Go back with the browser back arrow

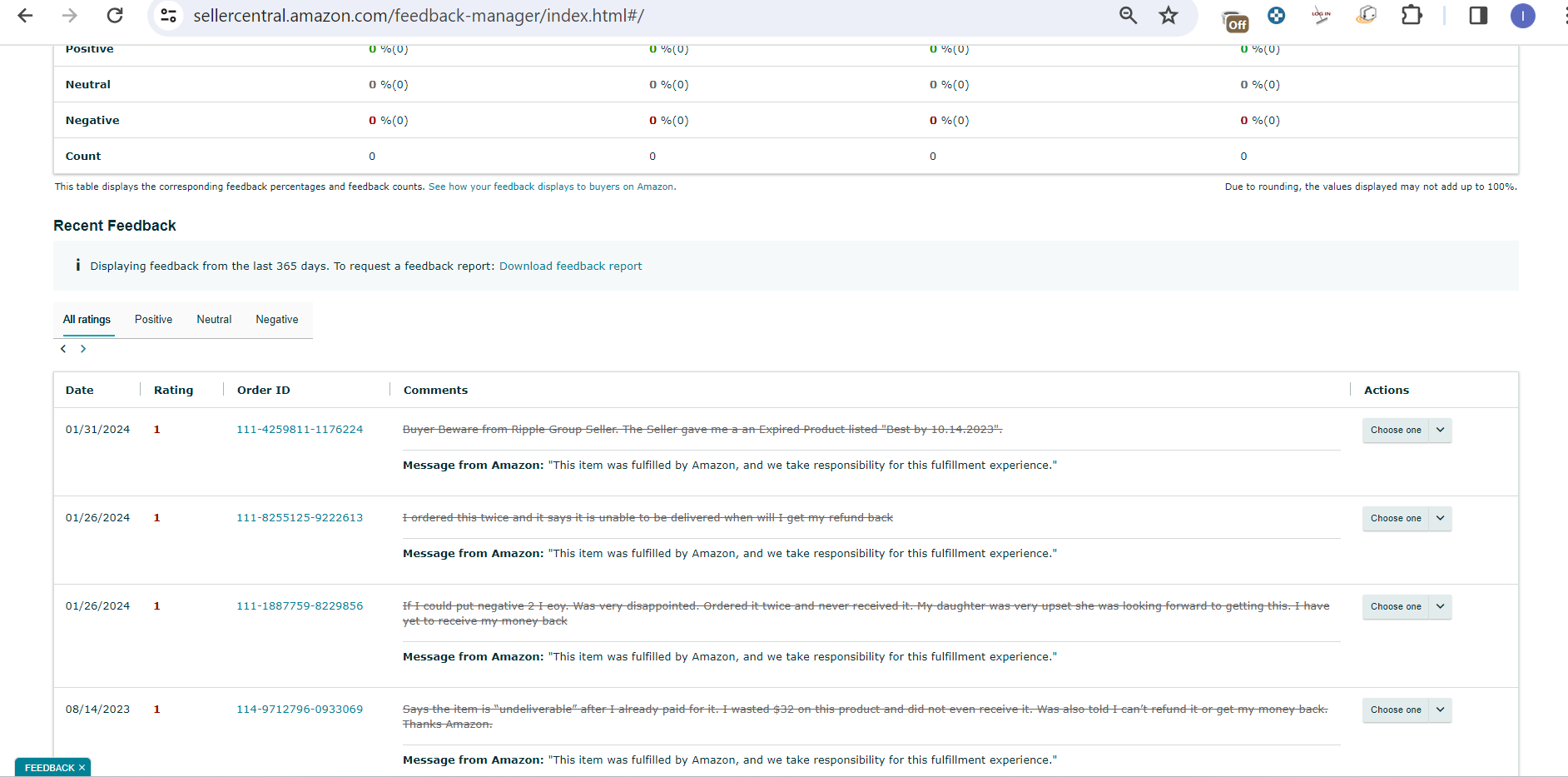click(25, 15)
